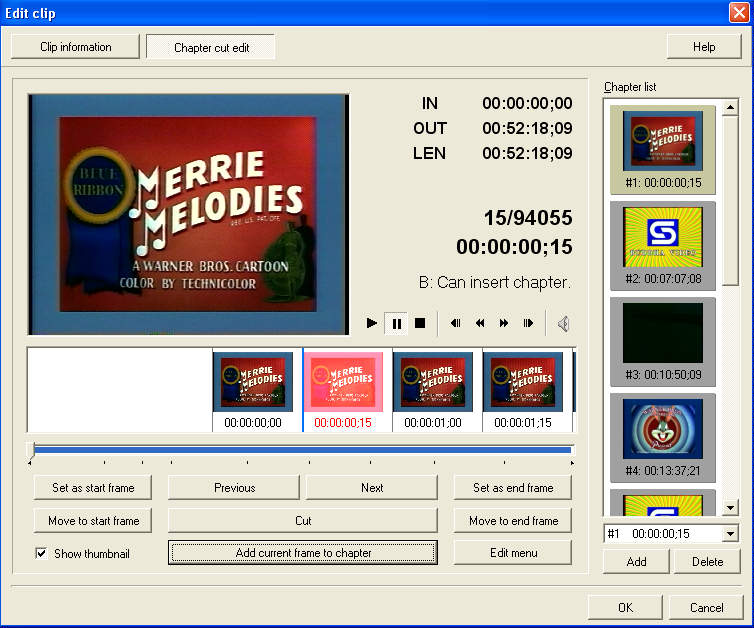Viewport: 754px width, 628px height.
Task: Toggle the Show thumbnail checkbox
Action: [41, 553]
